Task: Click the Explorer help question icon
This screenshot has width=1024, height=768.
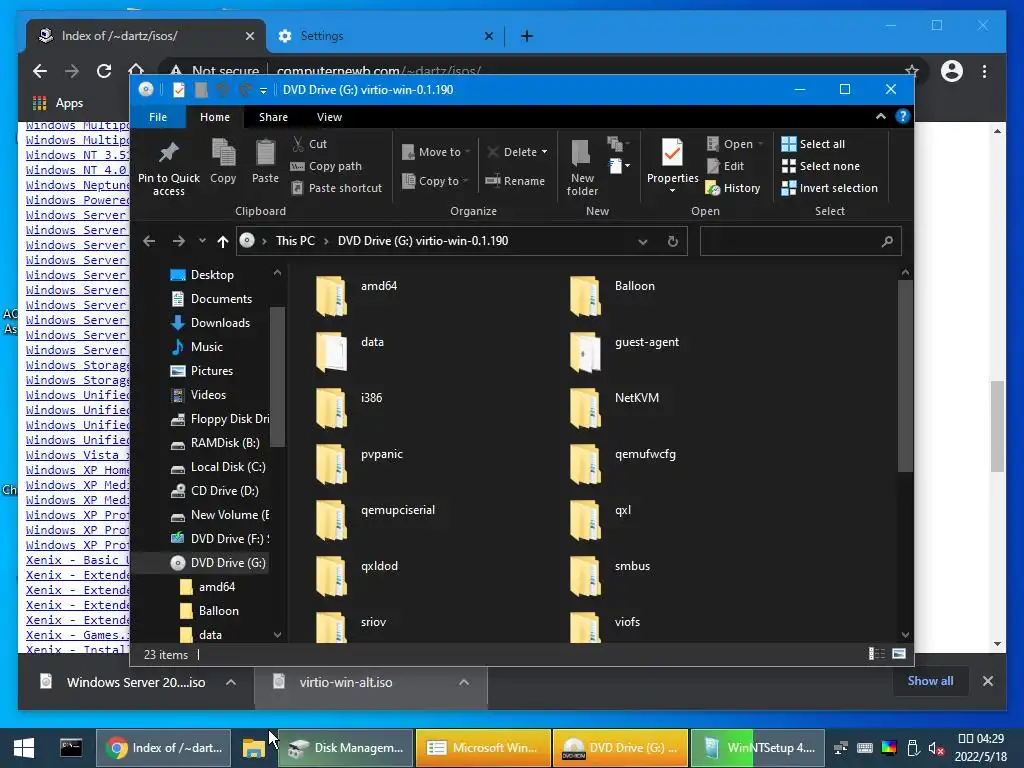Action: point(903,116)
